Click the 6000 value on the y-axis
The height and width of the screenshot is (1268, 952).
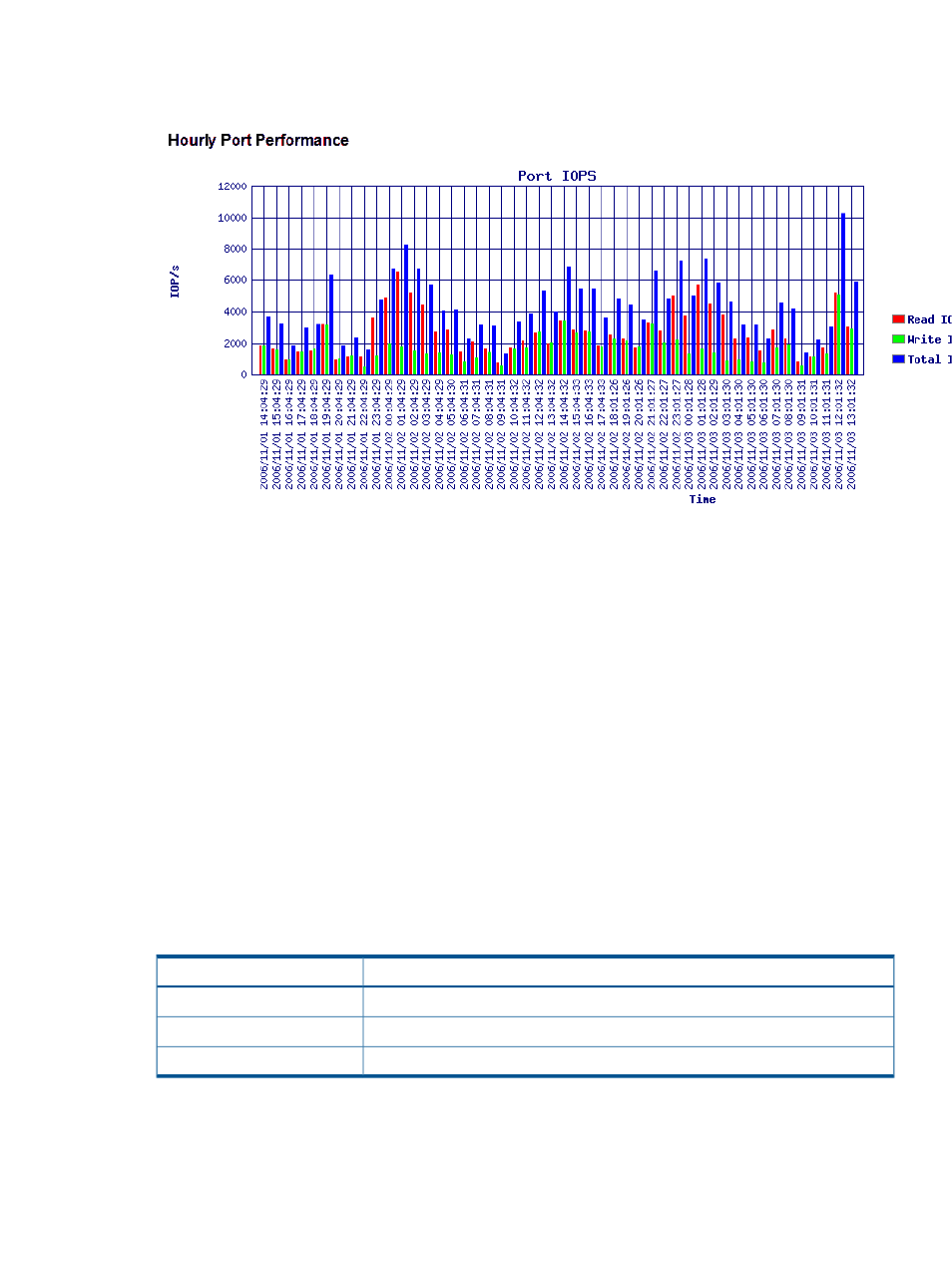click(x=236, y=281)
